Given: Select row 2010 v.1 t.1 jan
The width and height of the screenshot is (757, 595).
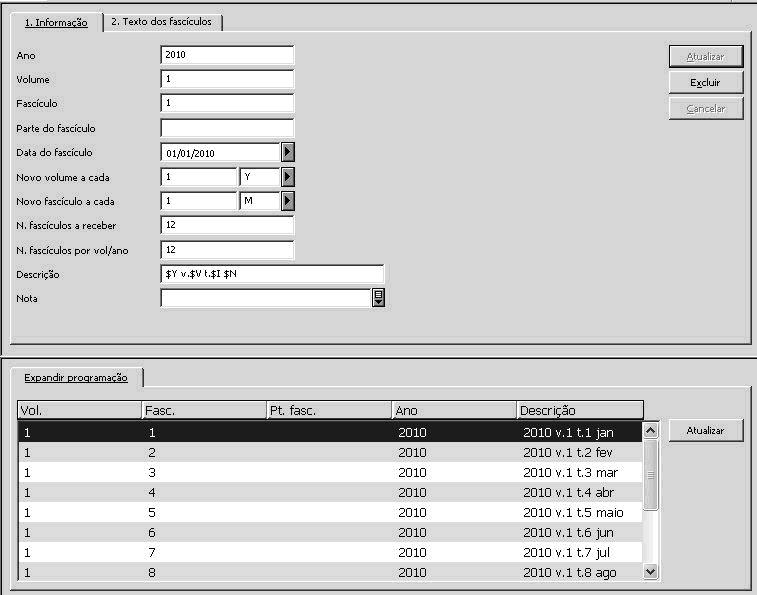Looking at the screenshot, I should point(330,432).
